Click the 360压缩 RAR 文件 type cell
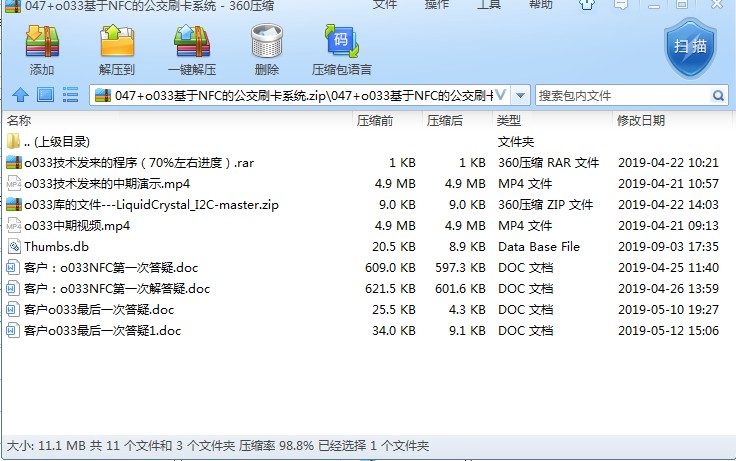Screen dimensions: 736x461 pos(548,163)
